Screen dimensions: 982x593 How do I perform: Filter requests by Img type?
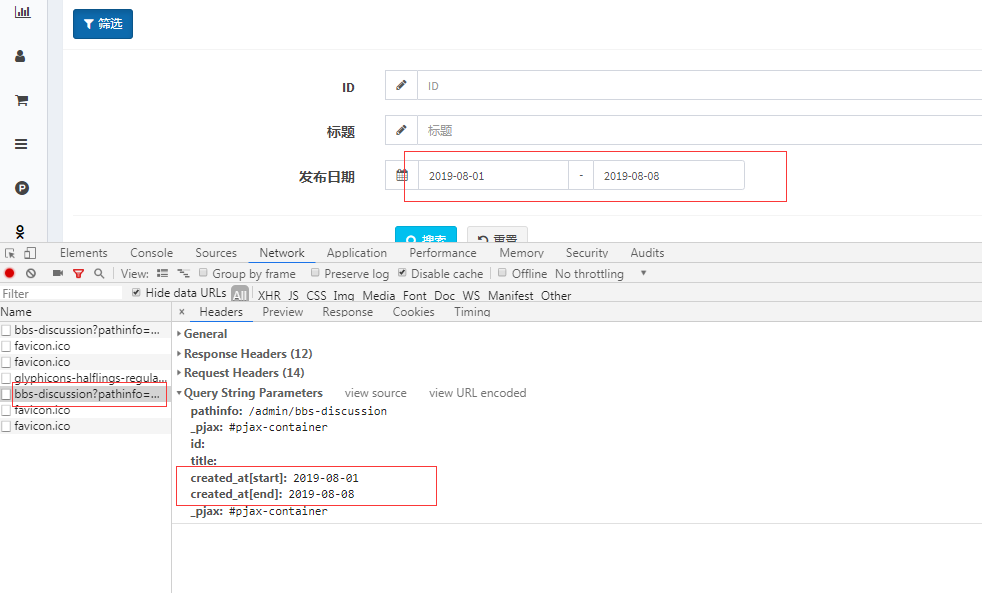click(x=344, y=295)
